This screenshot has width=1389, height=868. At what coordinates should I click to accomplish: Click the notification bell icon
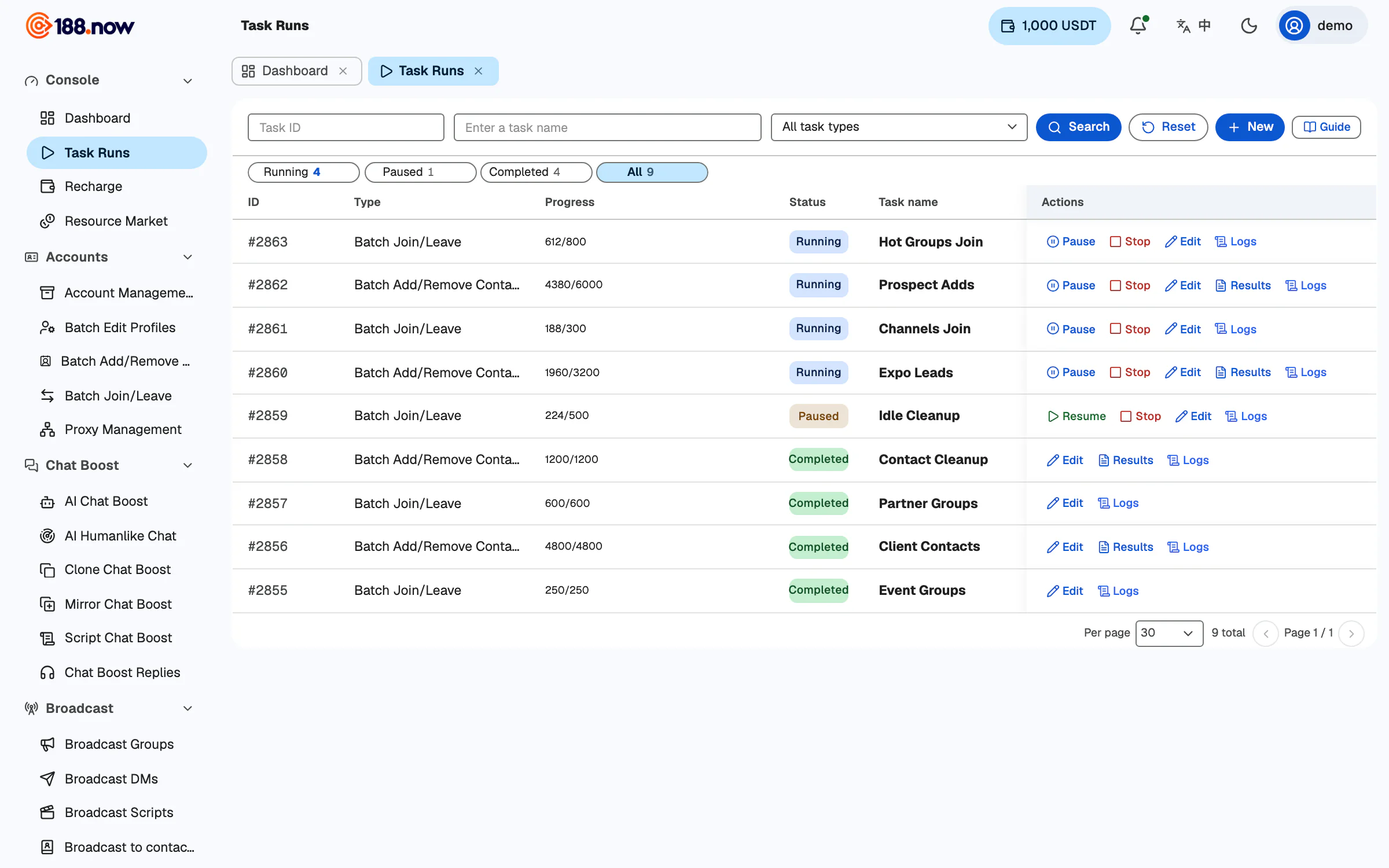pyautogui.click(x=1138, y=25)
